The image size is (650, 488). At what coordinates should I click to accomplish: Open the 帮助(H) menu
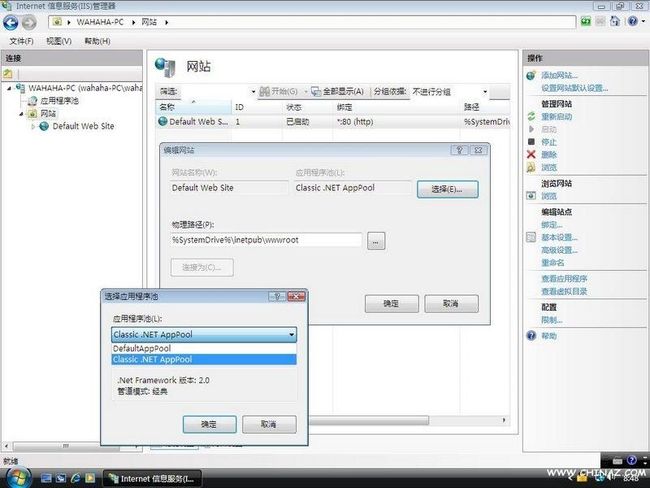pyautogui.click(x=97, y=41)
